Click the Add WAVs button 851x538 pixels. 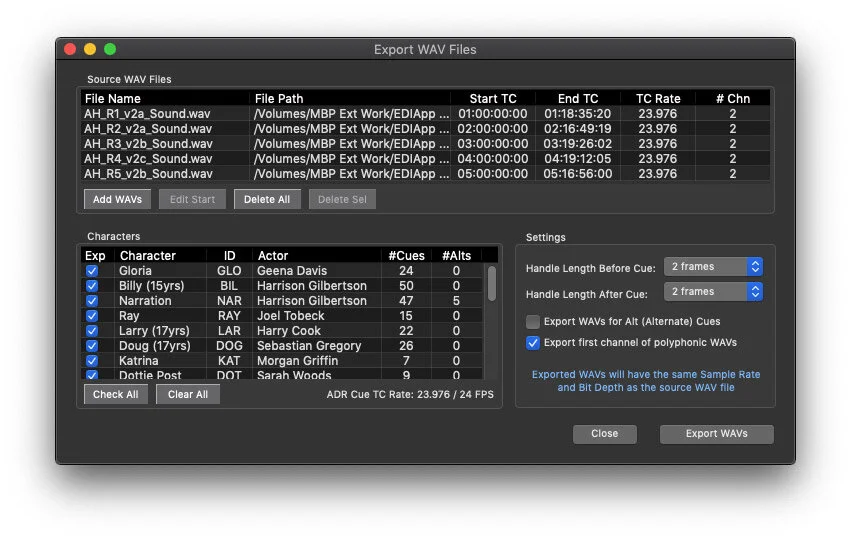(117, 199)
